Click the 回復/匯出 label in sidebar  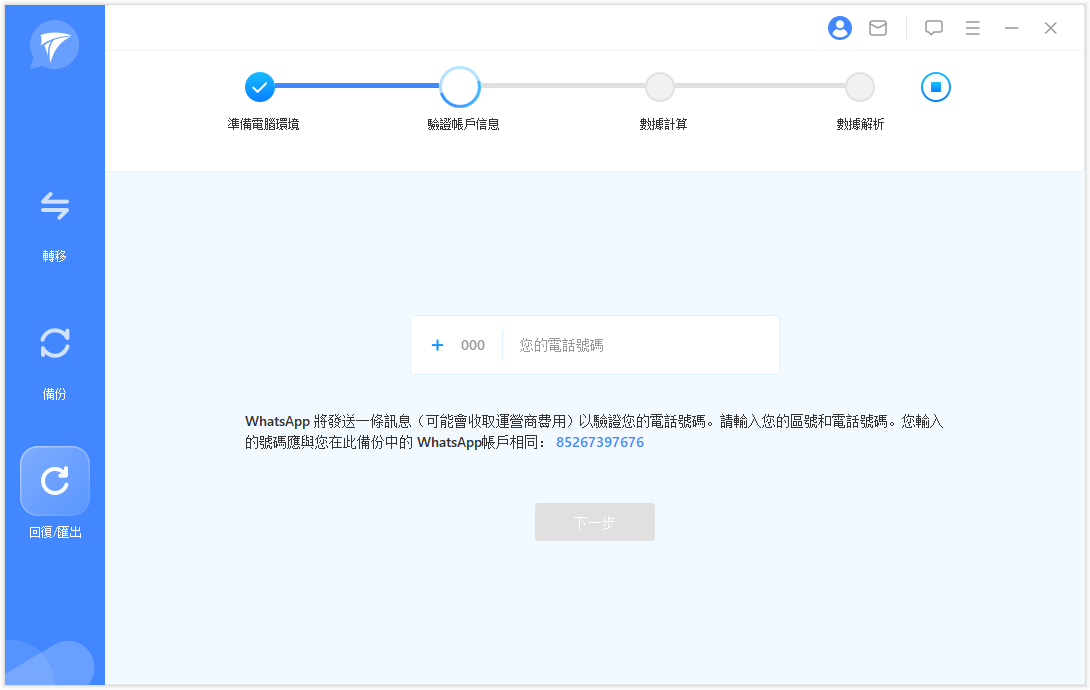coord(55,532)
